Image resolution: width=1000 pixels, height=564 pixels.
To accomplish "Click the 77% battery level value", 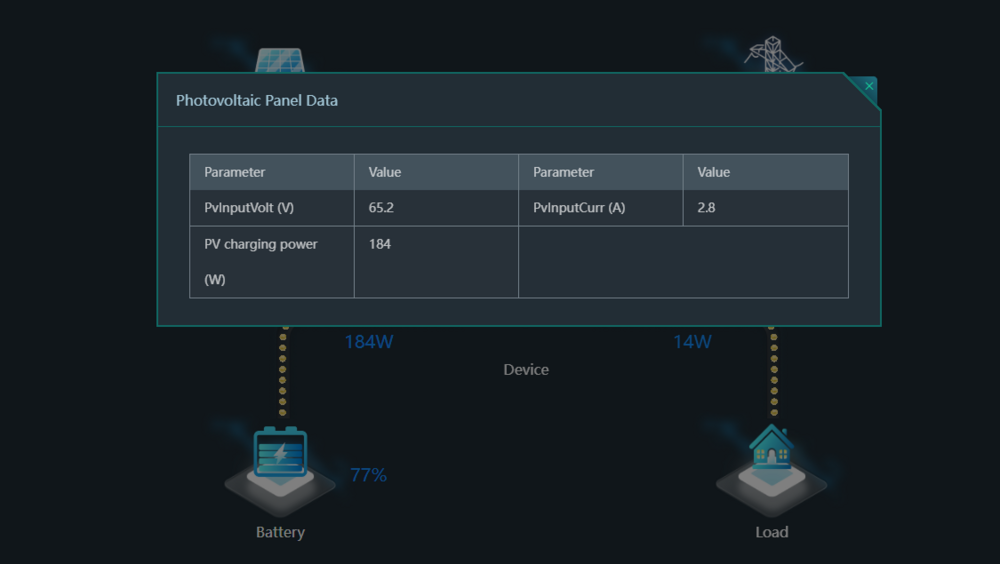I will pos(369,475).
